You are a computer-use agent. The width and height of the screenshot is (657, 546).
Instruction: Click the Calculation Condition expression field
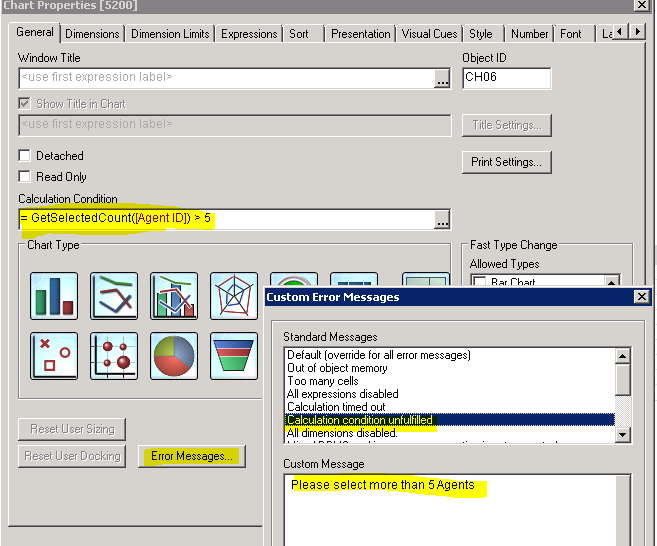[226, 219]
